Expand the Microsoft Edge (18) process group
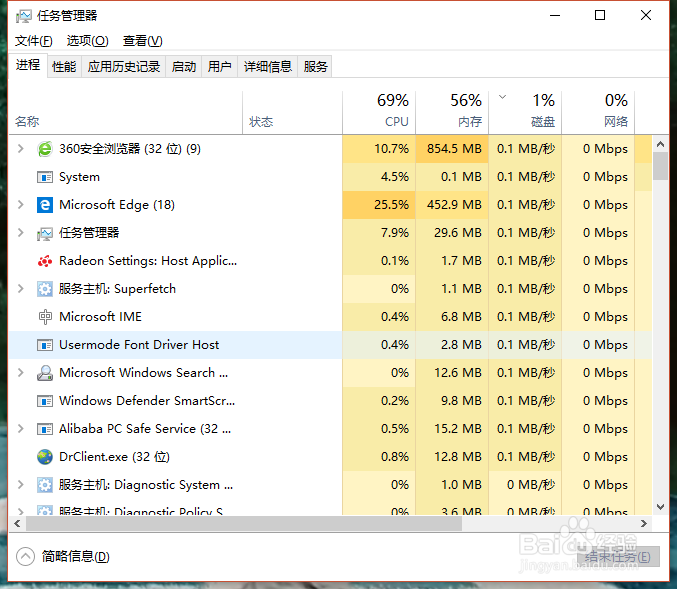The height and width of the screenshot is (589, 677). (x=20, y=205)
